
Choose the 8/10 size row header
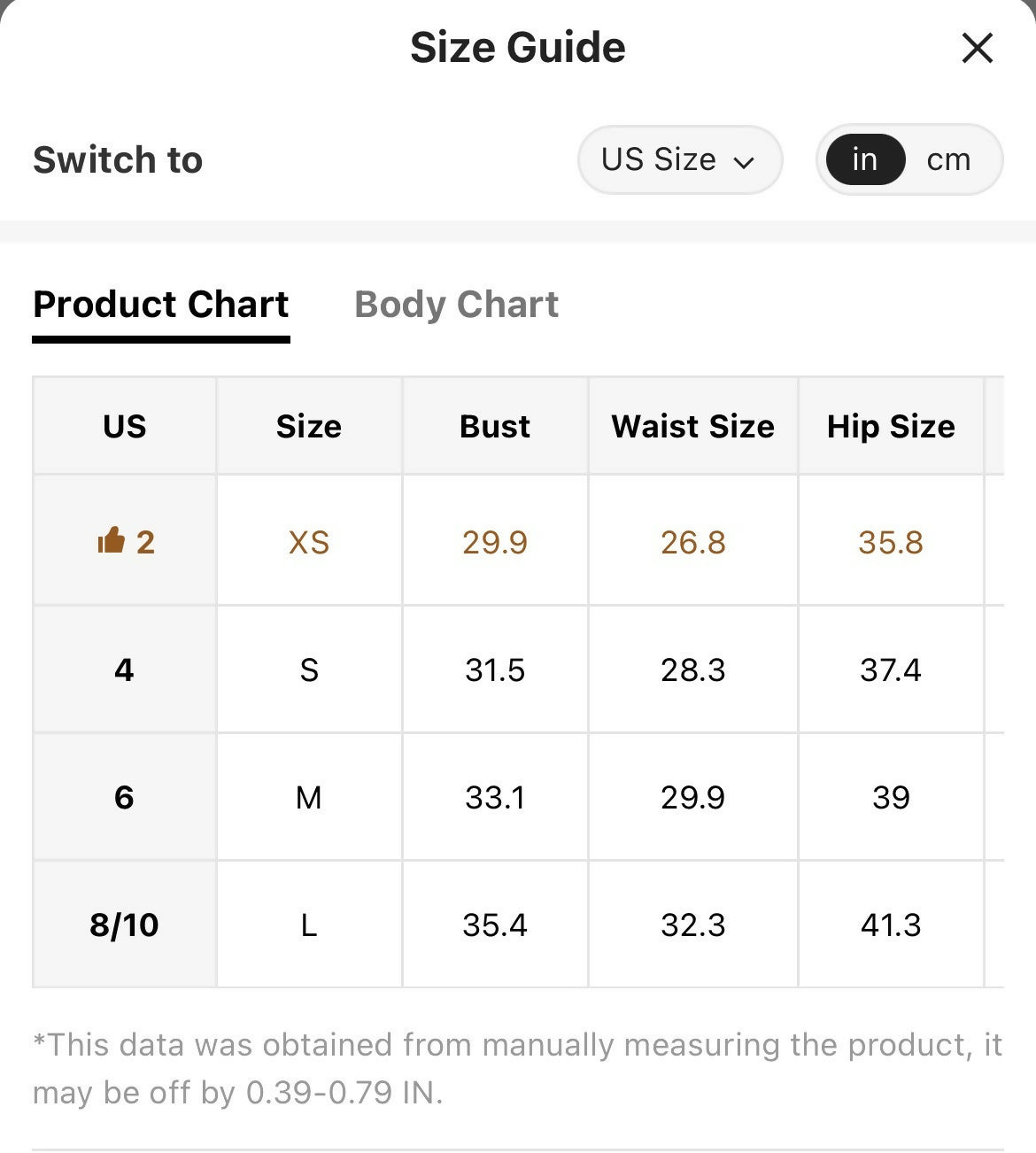click(x=124, y=925)
